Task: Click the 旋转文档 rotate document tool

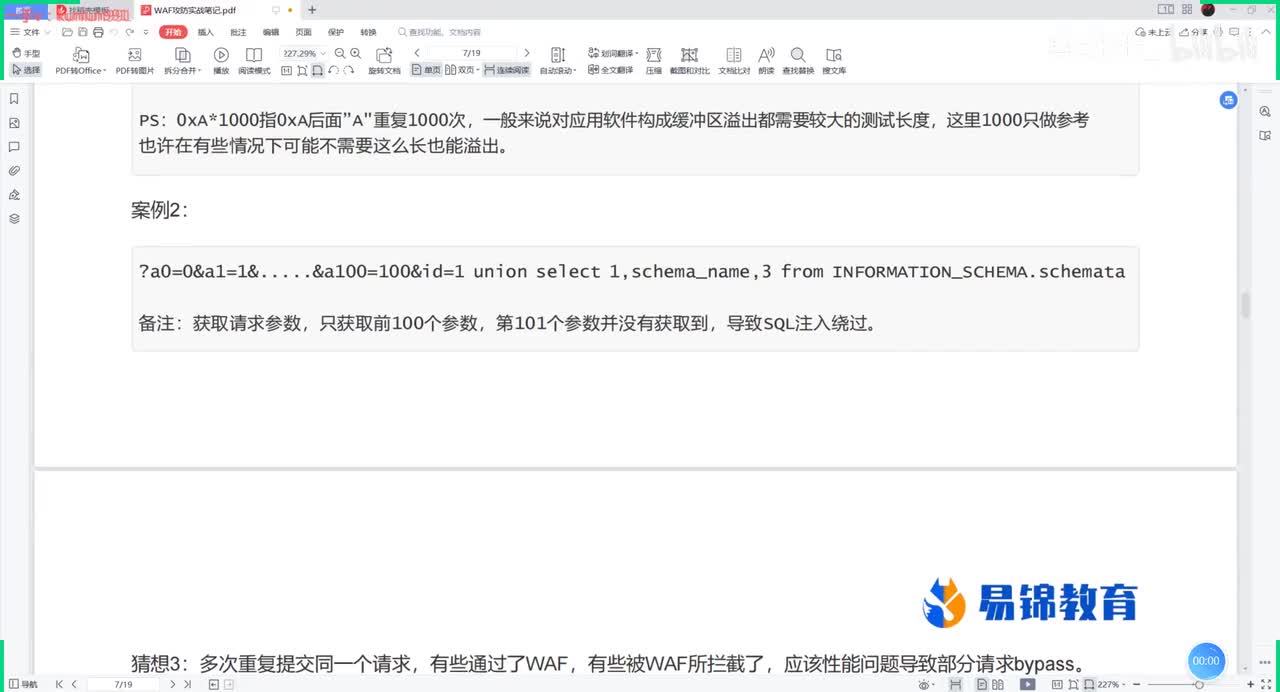Action: point(384,61)
